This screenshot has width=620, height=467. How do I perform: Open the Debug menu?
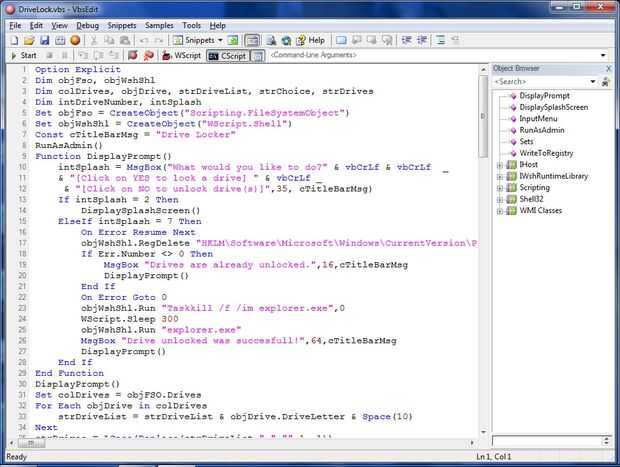87,25
